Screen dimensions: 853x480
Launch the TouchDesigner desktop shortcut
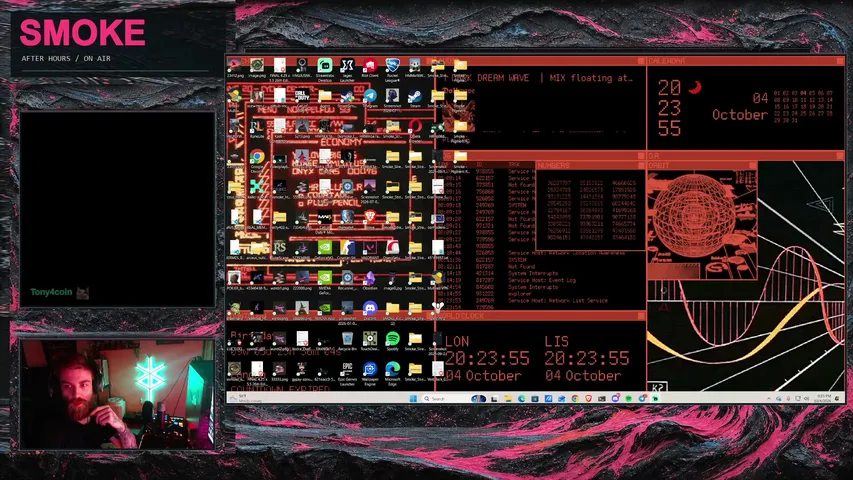point(370,341)
